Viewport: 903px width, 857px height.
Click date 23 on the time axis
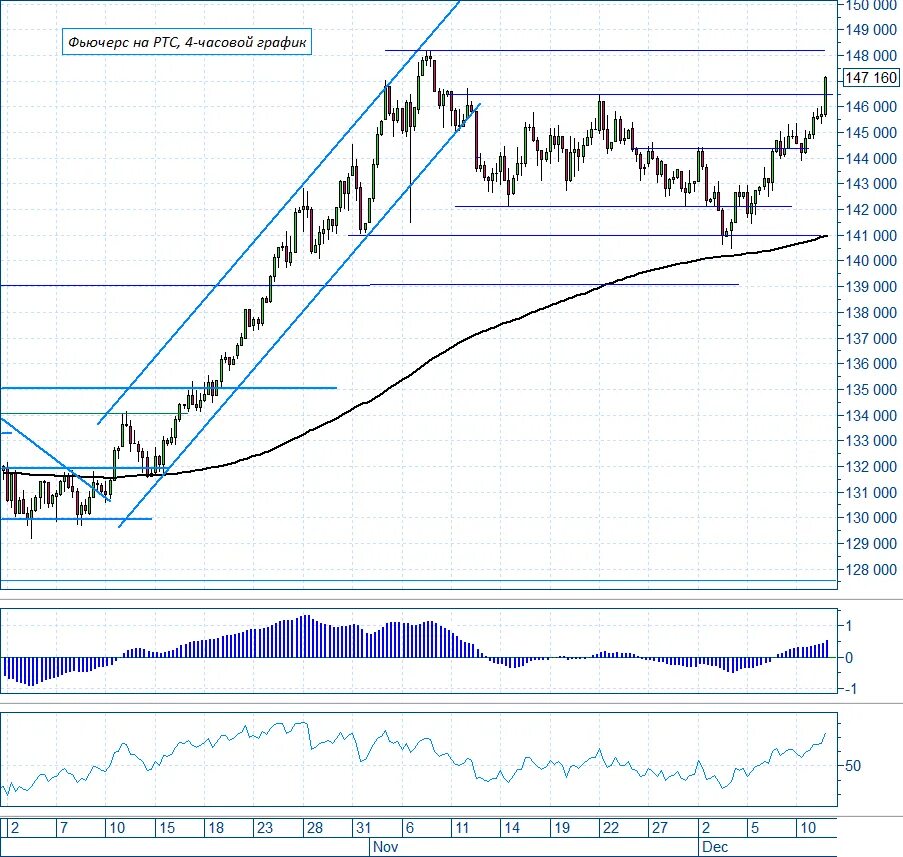coord(265,828)
